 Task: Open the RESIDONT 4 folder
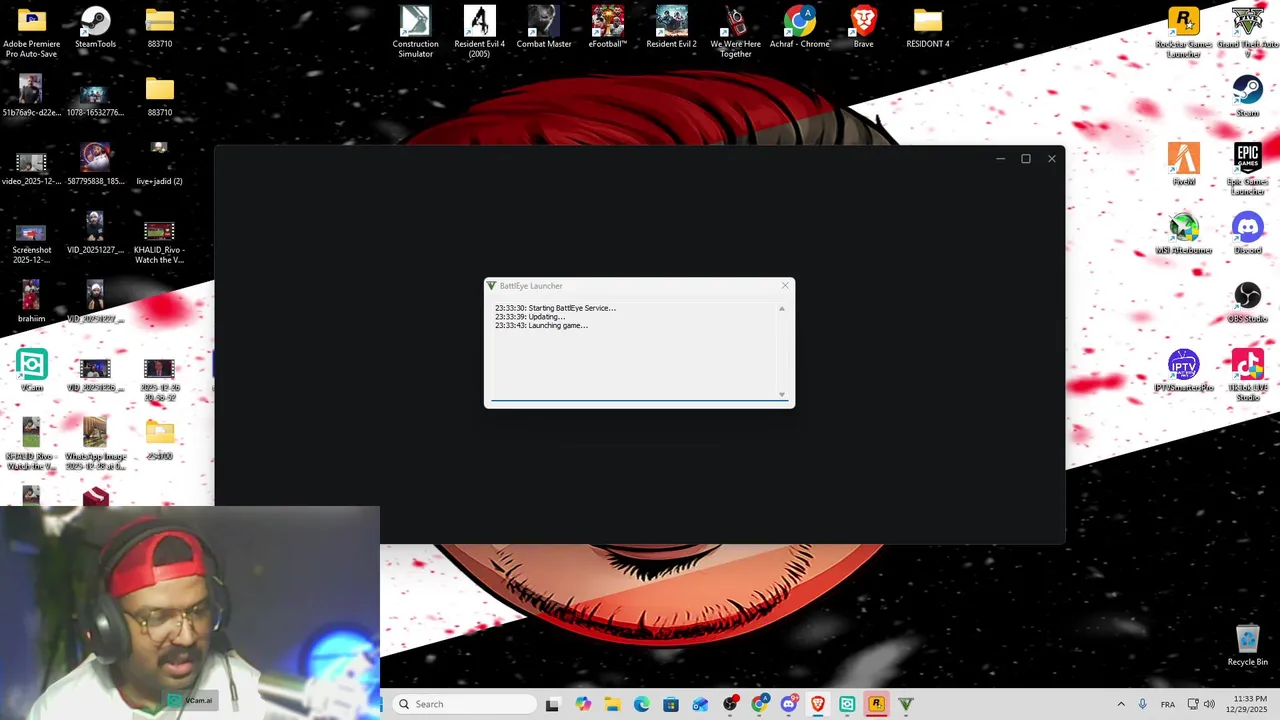tap(927, 27)
